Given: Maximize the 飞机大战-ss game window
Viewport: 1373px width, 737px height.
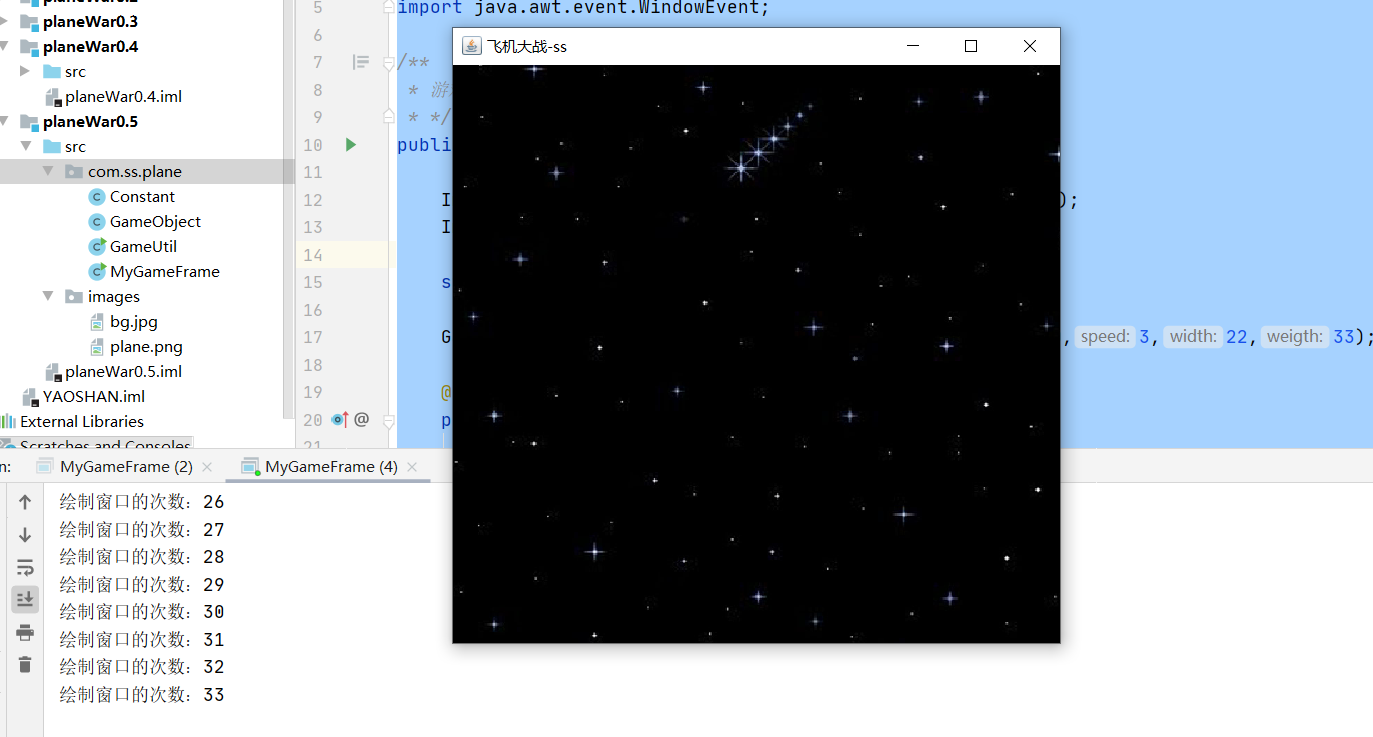Looking at the screenshot, I should (x=970, y=46).
